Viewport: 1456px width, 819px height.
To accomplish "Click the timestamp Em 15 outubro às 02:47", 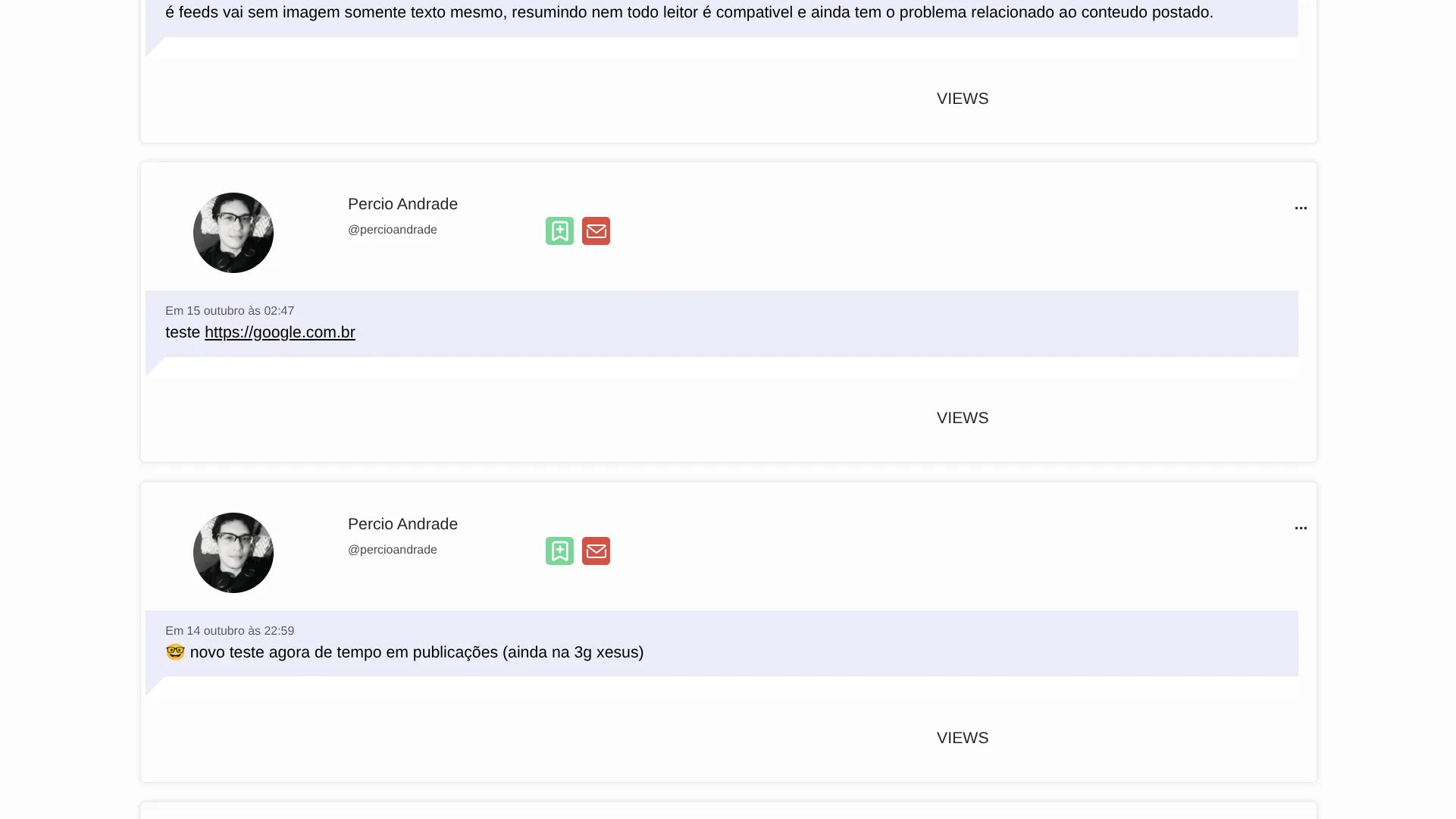I will 230,311.
